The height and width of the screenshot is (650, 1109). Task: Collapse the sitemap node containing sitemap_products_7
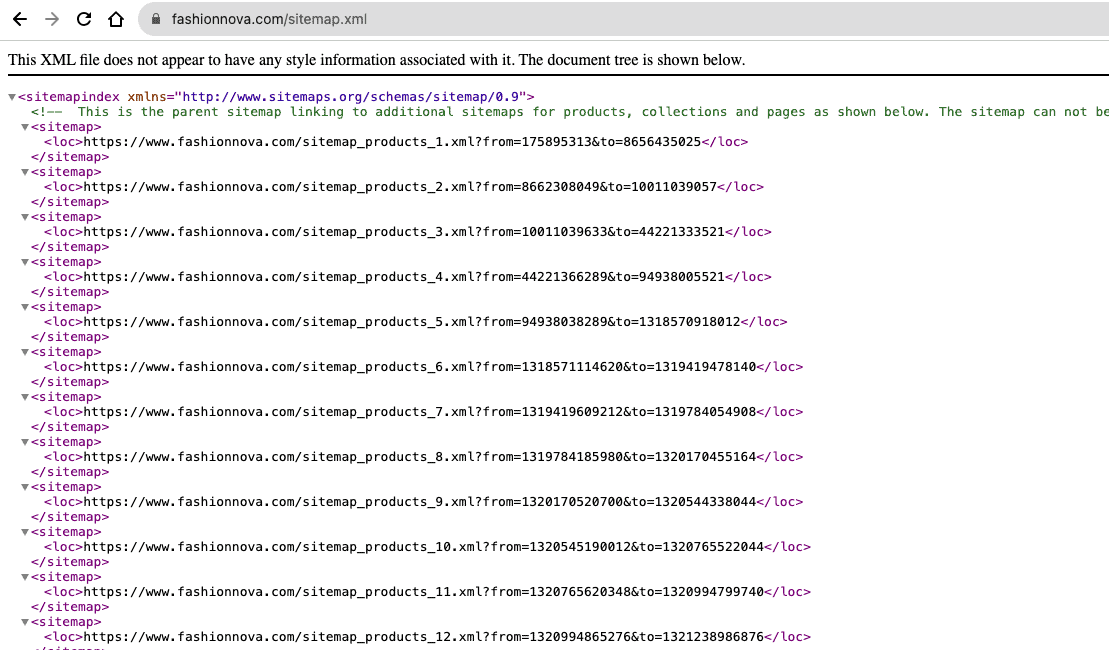point(25,397)
